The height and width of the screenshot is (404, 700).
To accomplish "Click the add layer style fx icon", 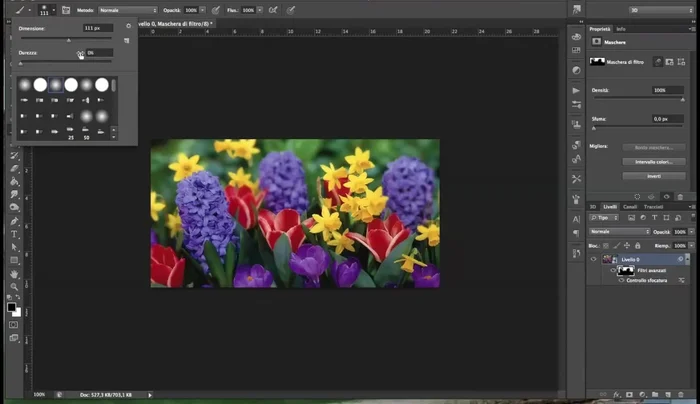I will click(614, 394).
